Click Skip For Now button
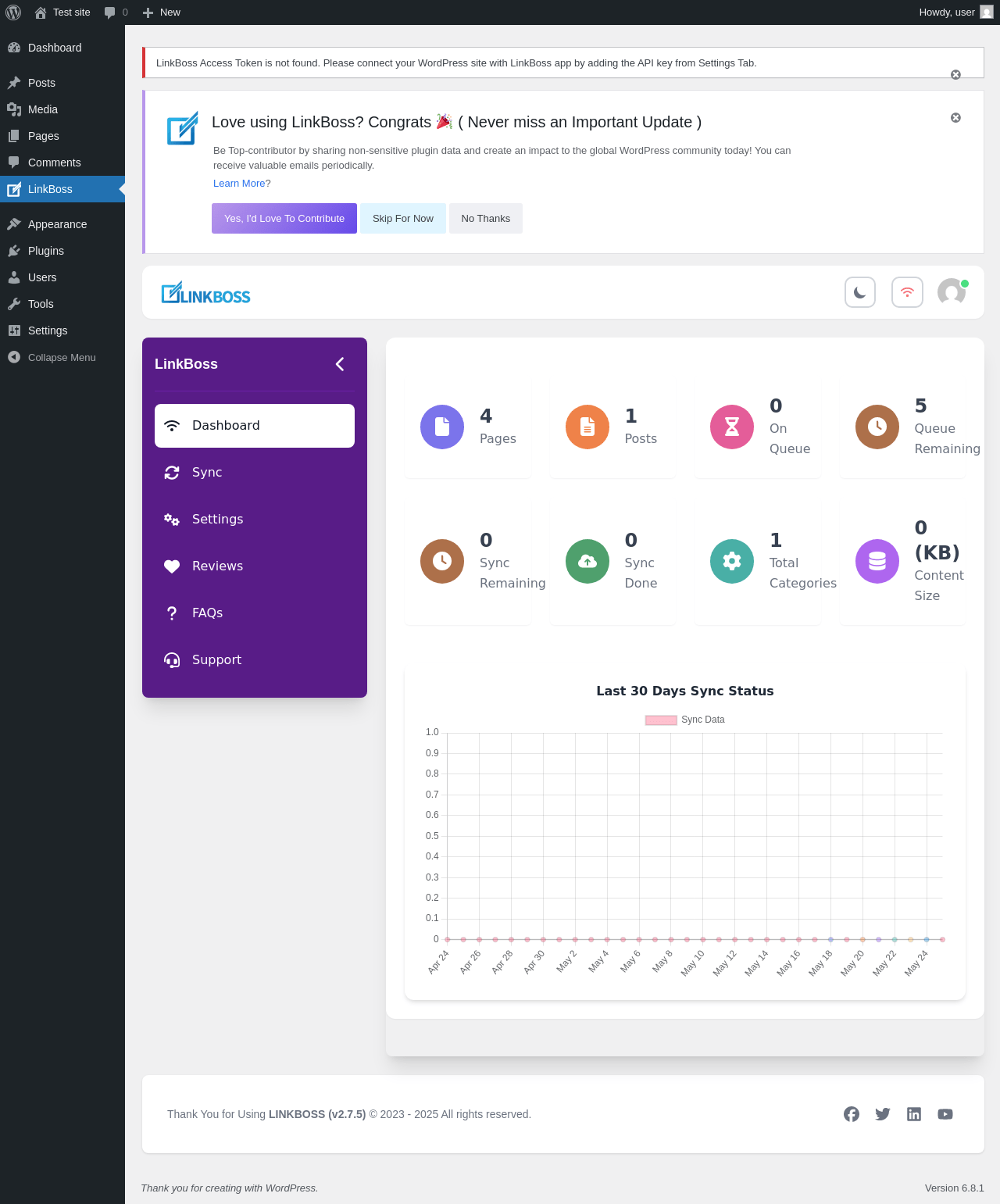1000x1204 pixels. click(x=403, y=219)
